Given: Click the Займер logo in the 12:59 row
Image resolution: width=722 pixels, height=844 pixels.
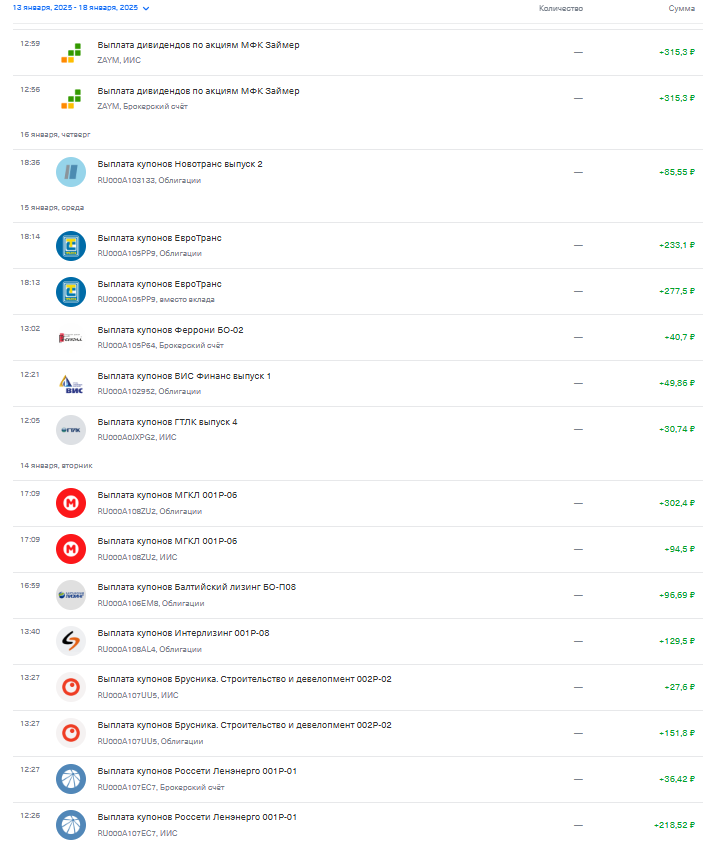Looking at the screenshot, I should (71, 53).
